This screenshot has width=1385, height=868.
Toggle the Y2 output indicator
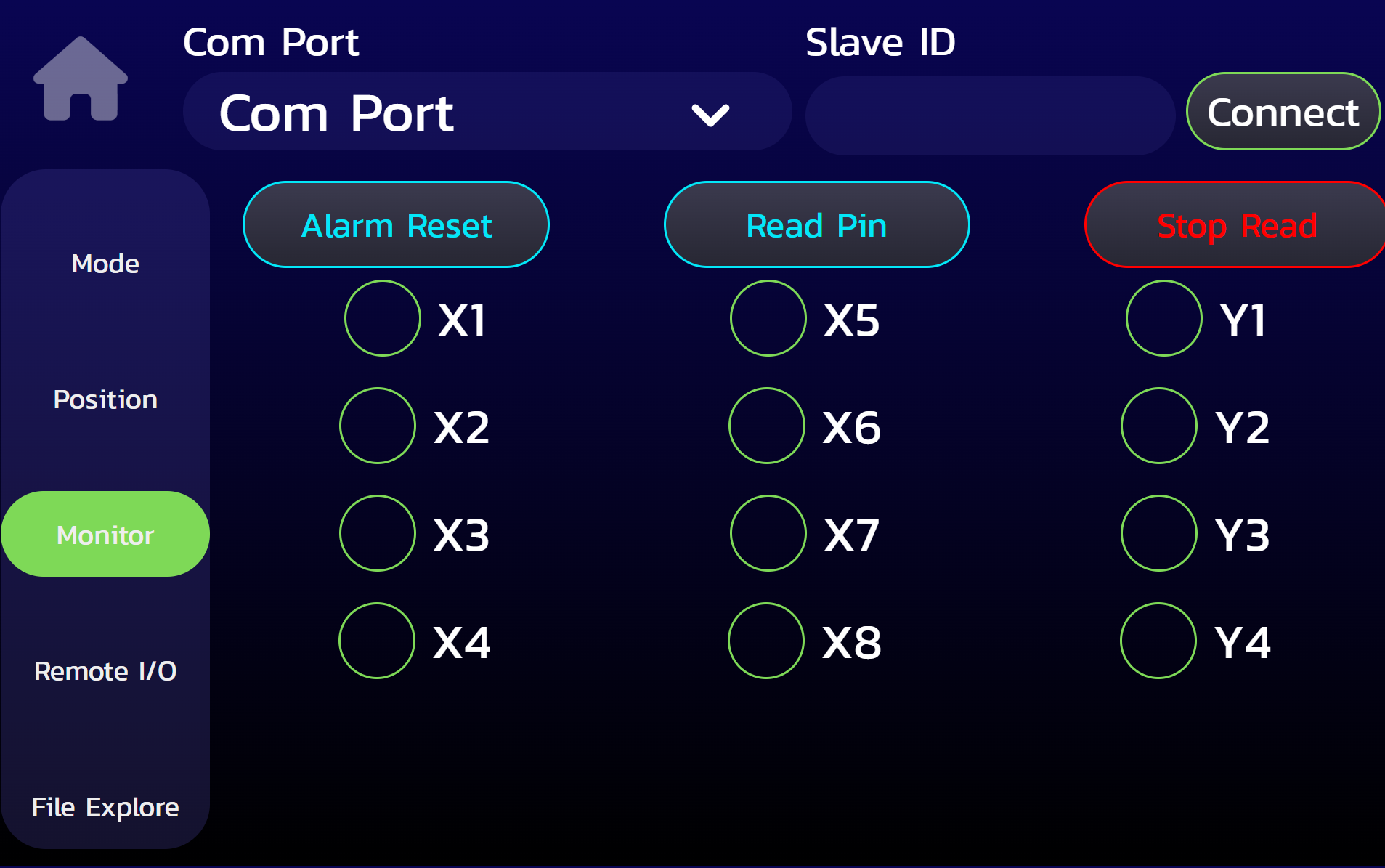coord(1159,426)
